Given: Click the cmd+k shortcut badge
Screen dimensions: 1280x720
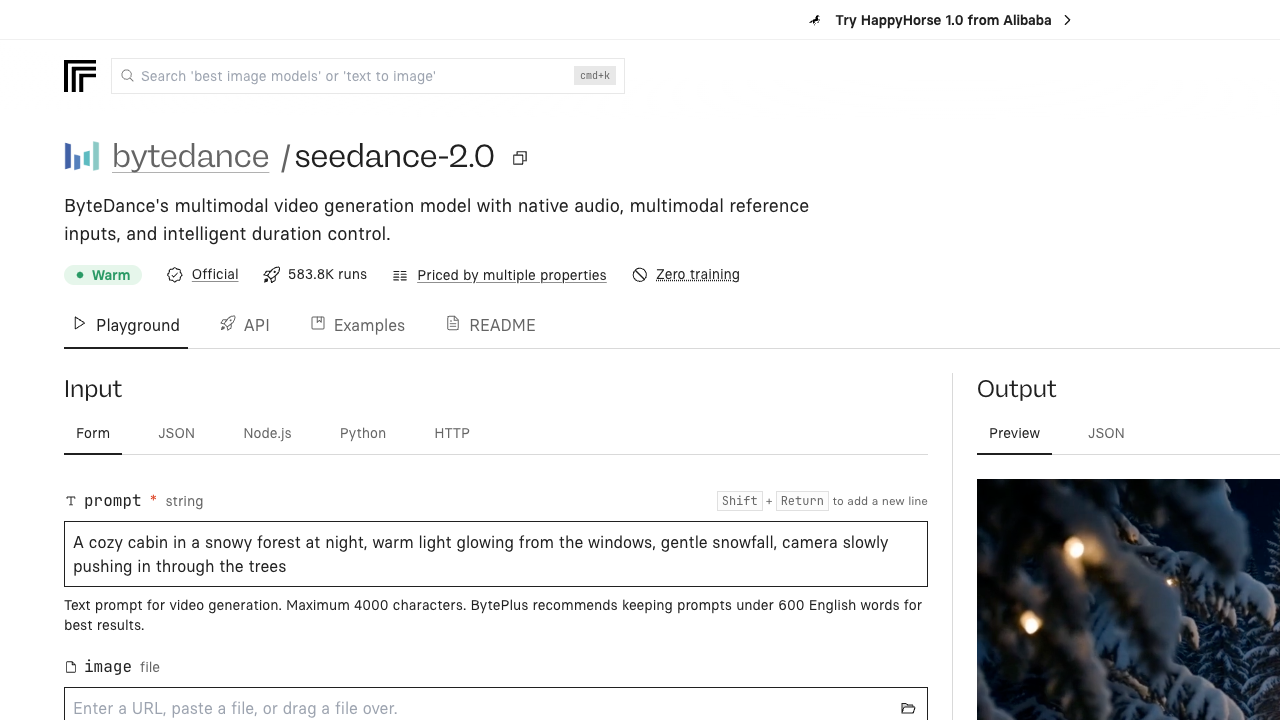Looking at the screenshot, I should coord(595,76).
